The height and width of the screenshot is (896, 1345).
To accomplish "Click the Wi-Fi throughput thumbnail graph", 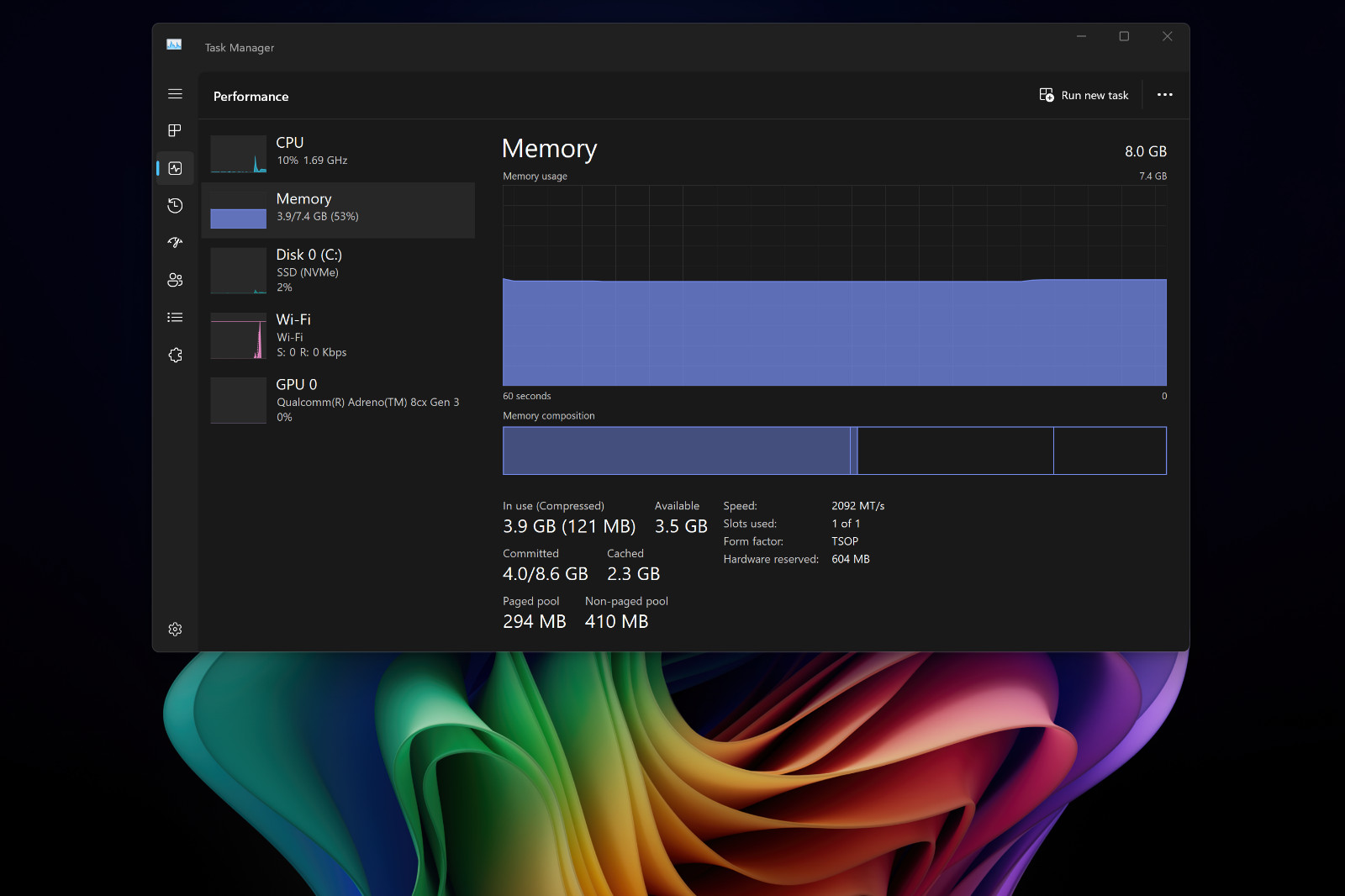I will click(239, 335).
